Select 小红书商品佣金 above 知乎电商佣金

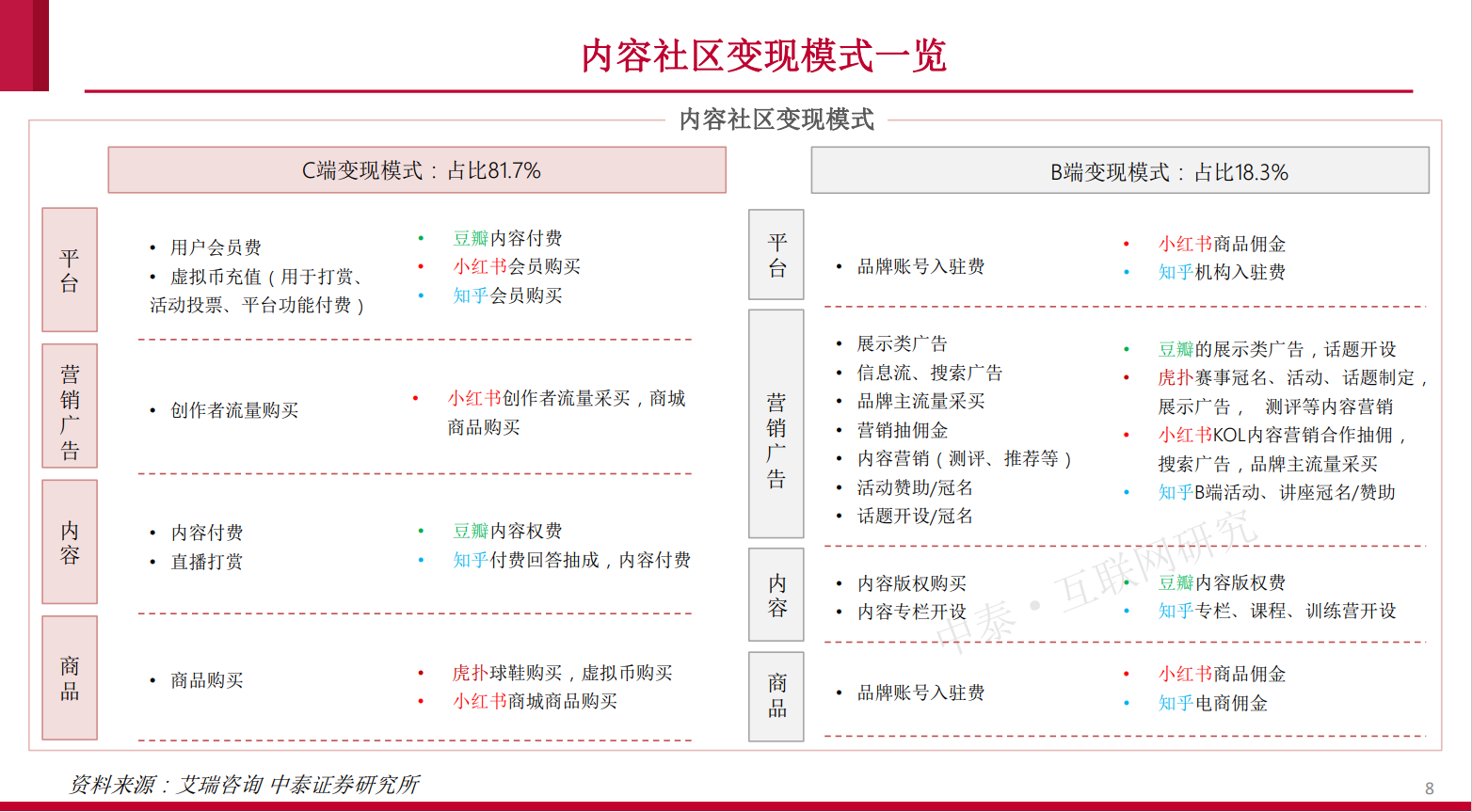tap(1222, 674)
